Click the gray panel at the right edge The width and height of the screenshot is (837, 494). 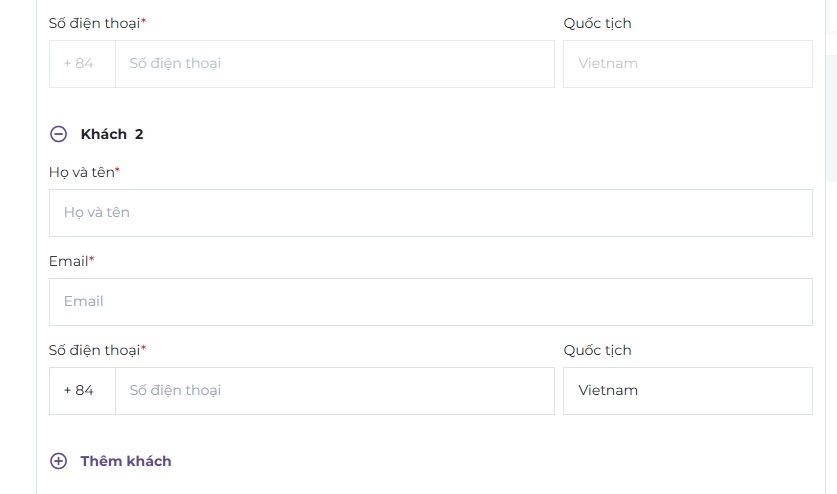coord(831,90)
